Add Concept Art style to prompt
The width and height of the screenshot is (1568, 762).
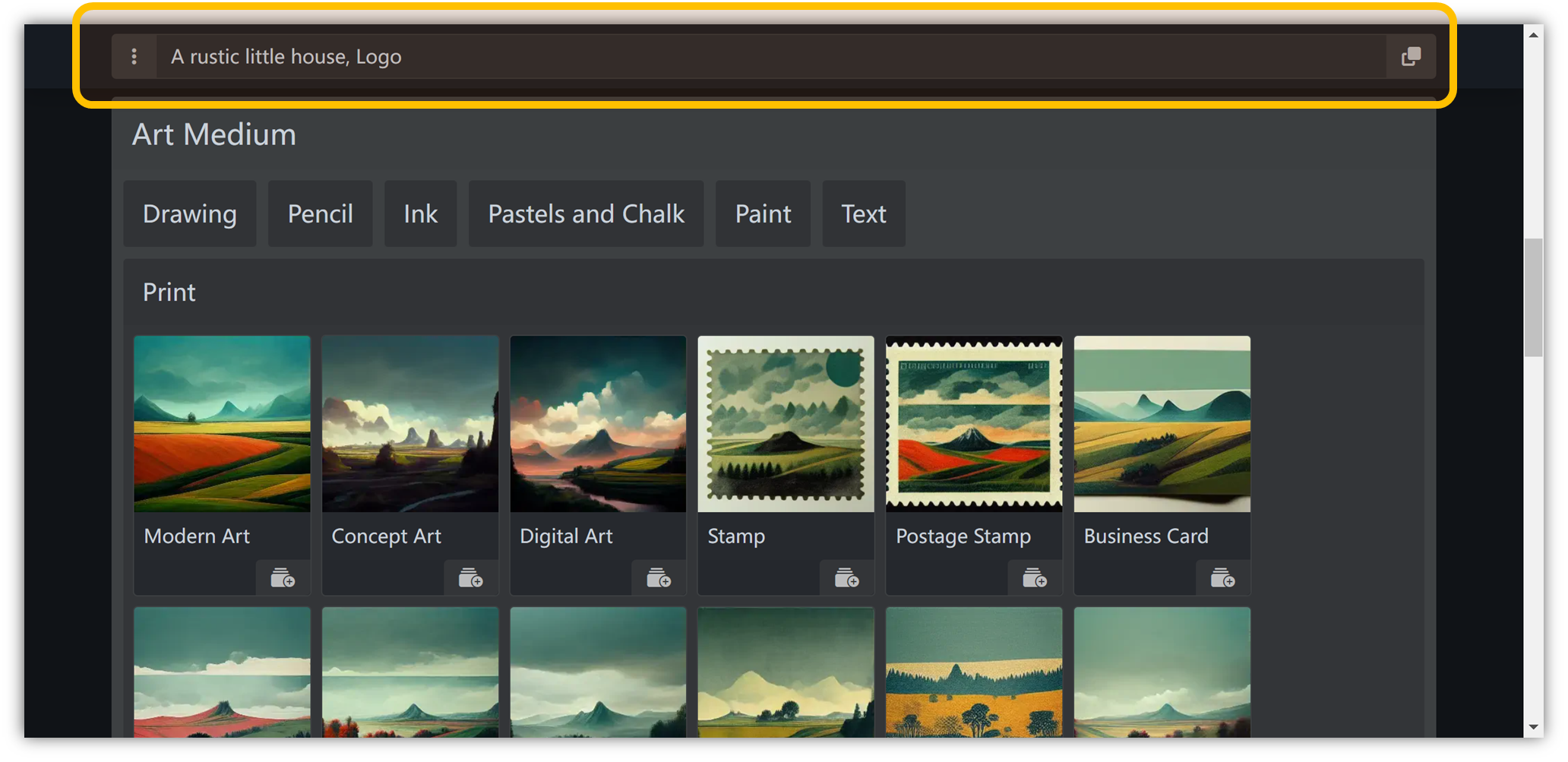click(x=470, y=578)
